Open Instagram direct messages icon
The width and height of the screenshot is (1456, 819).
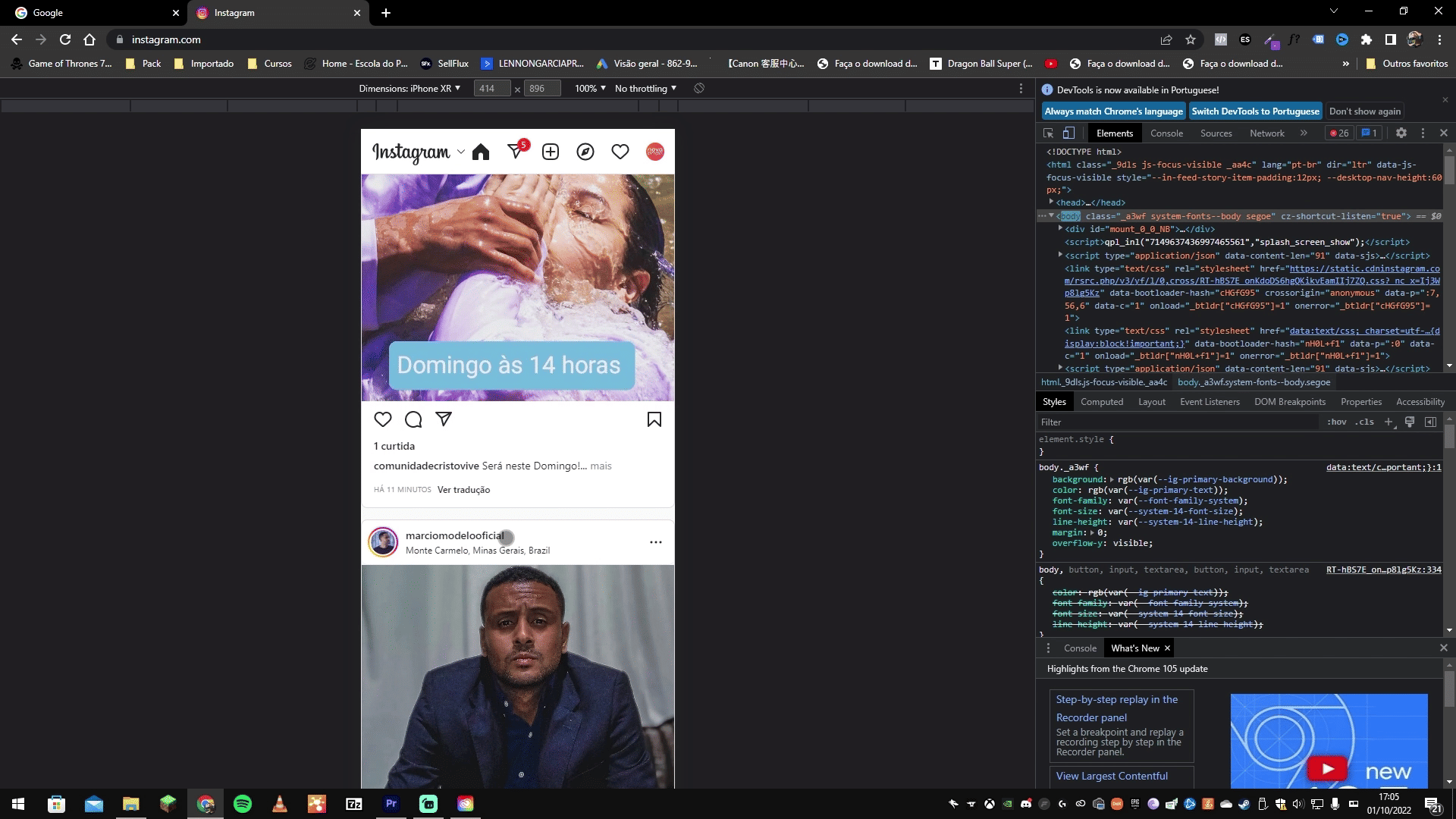click(x=516, y=151)
